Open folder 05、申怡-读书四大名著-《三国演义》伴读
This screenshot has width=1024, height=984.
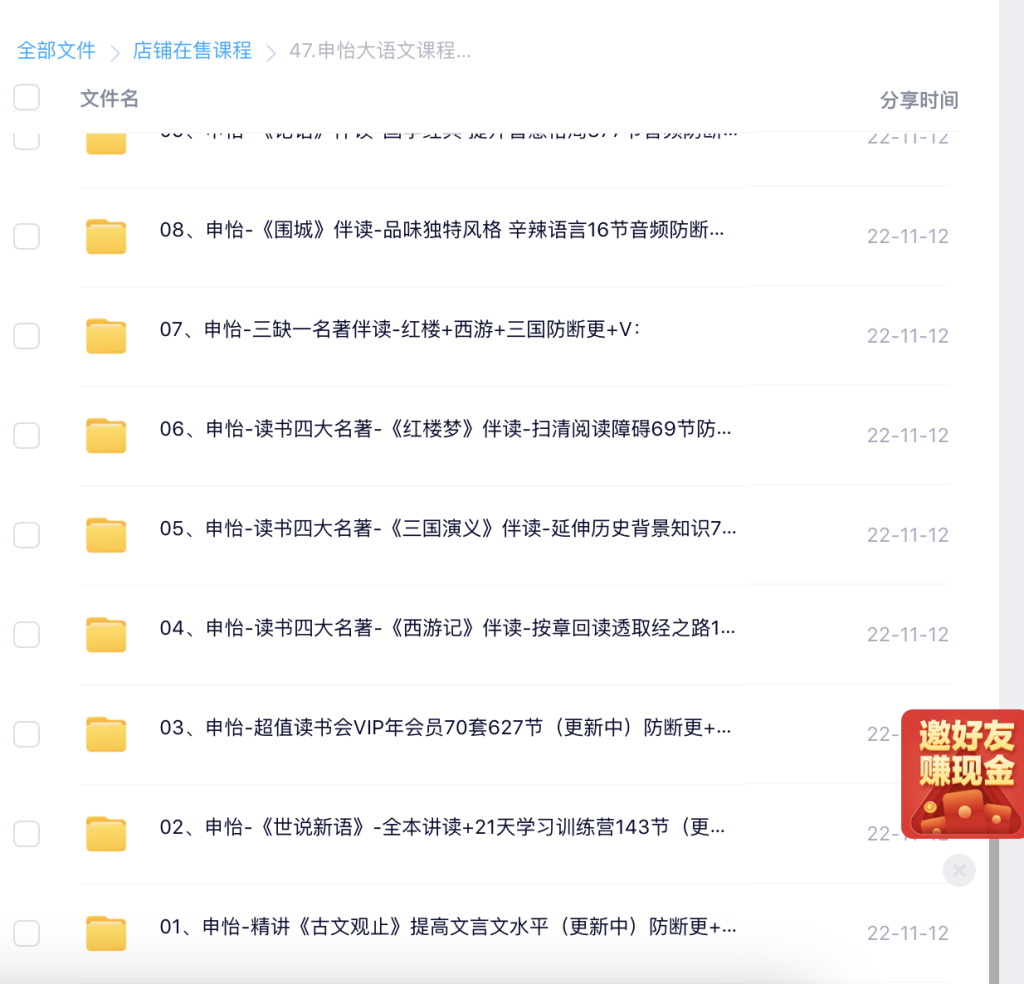coord(448,528)
